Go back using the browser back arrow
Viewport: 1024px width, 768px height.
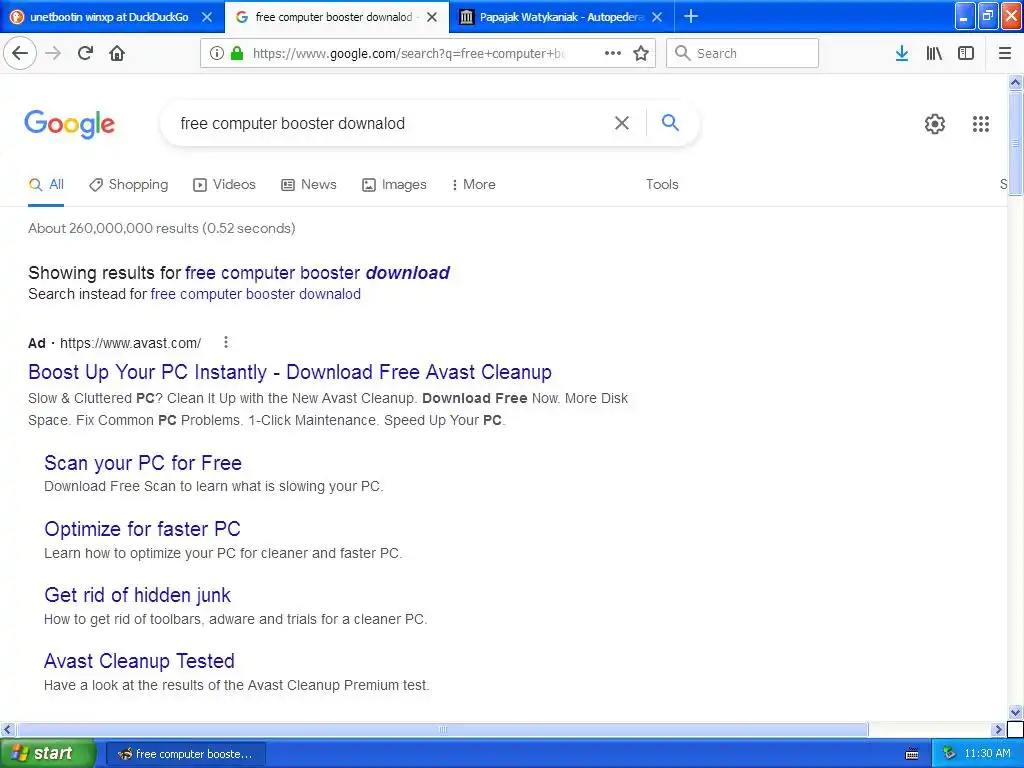[x=20, y=53]
